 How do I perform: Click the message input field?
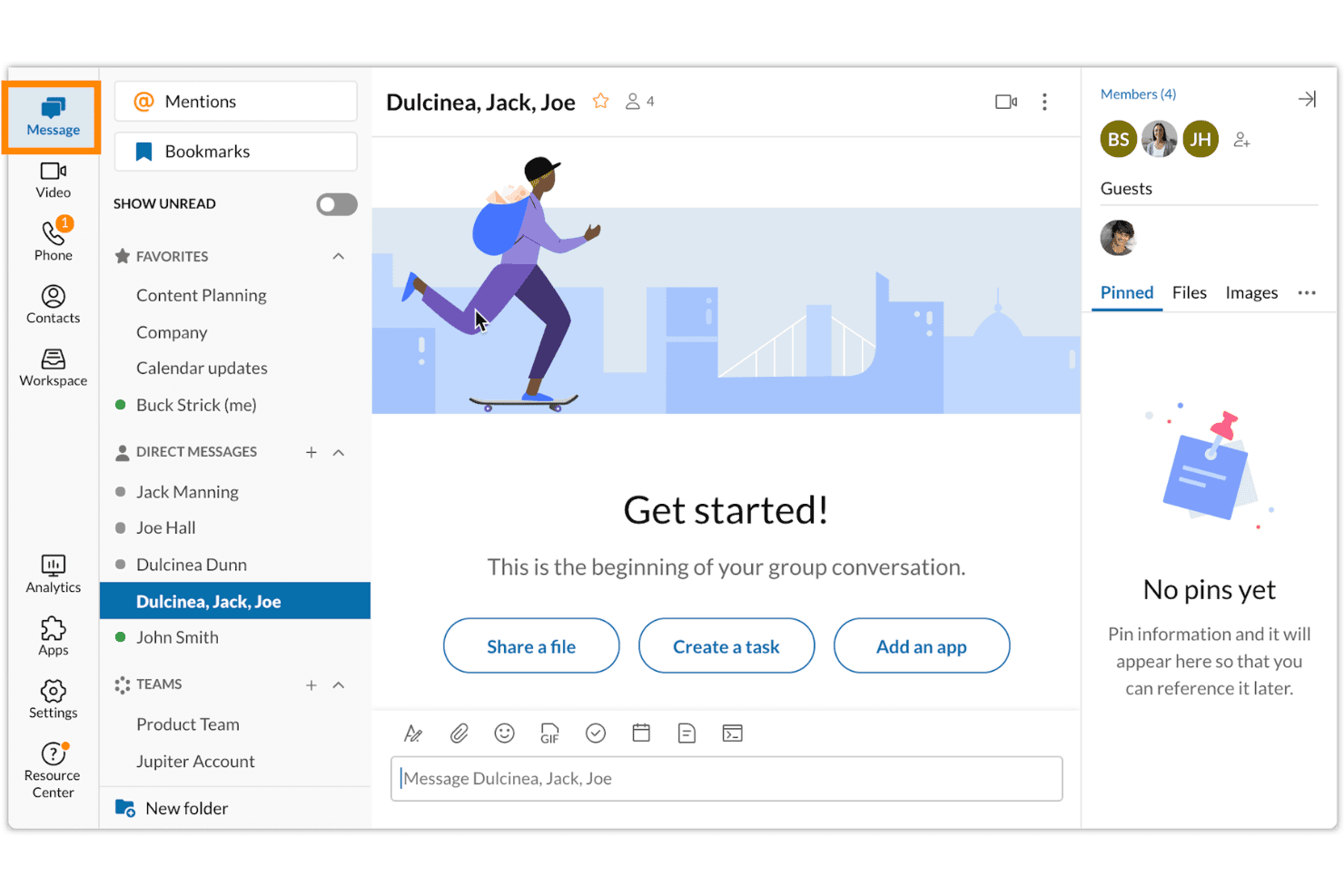[726, 779]
